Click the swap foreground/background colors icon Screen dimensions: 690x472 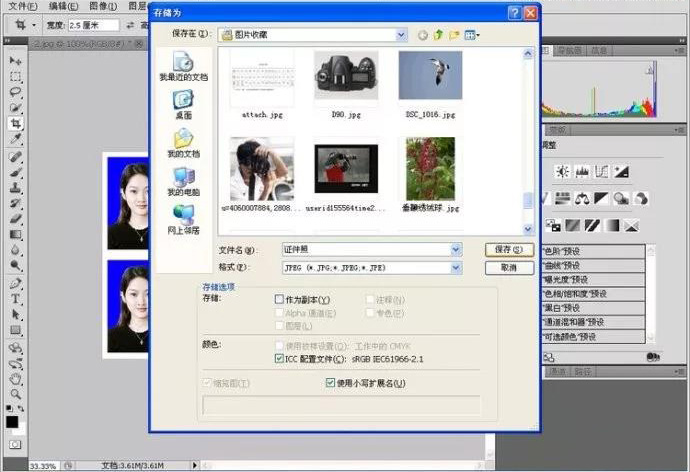[21, 409]
